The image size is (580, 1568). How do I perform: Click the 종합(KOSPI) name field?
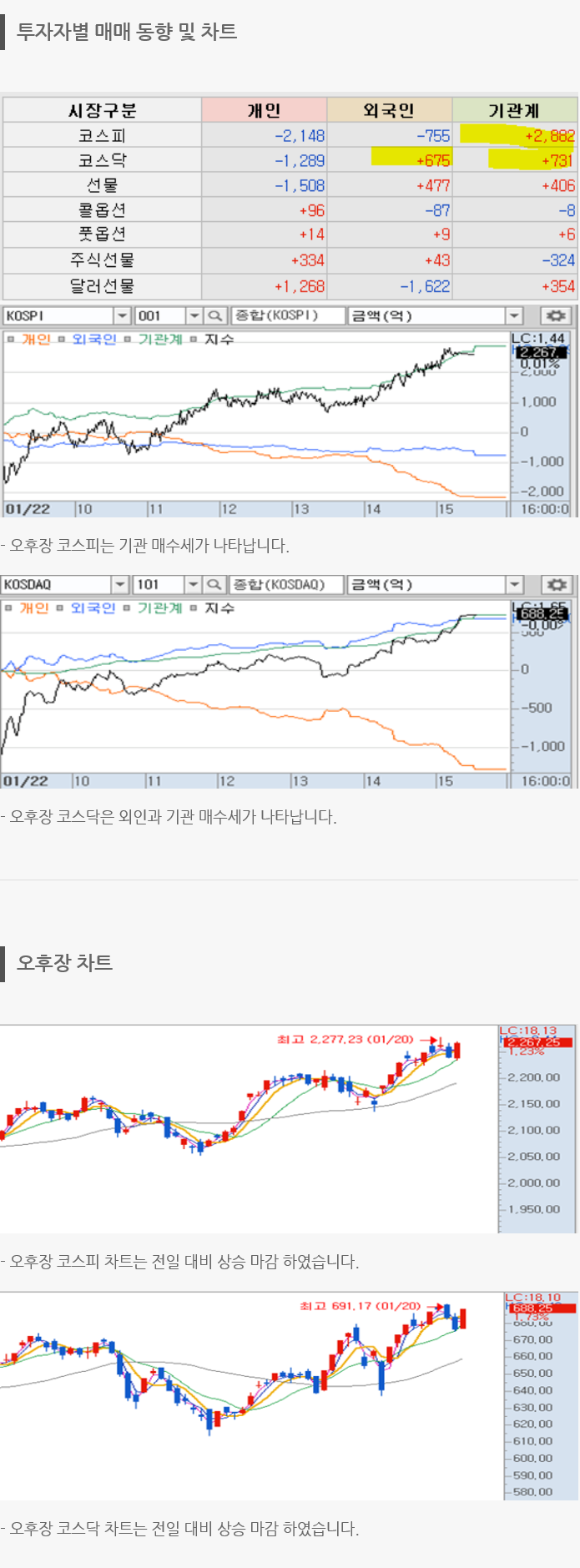tap(287, 315)
